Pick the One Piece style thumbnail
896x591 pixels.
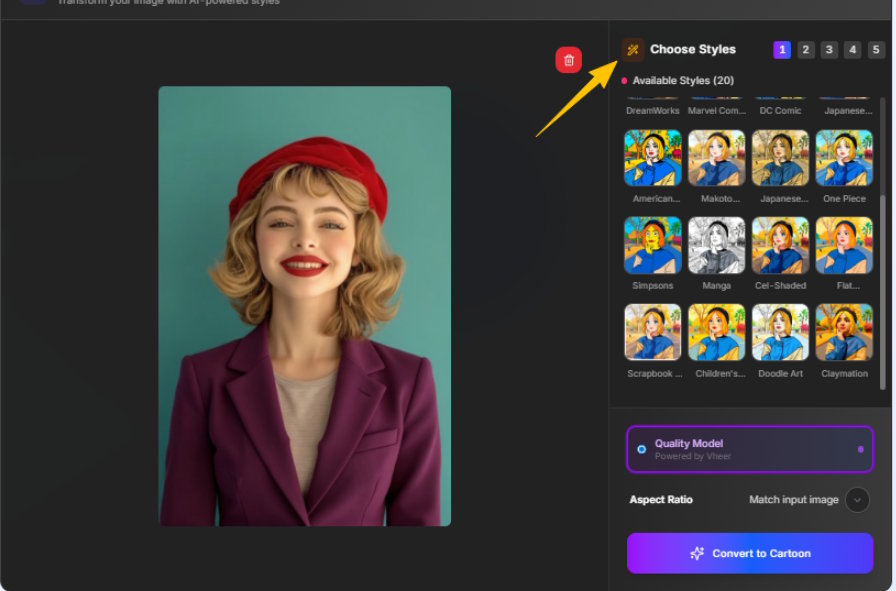click(x=844, y=158)
